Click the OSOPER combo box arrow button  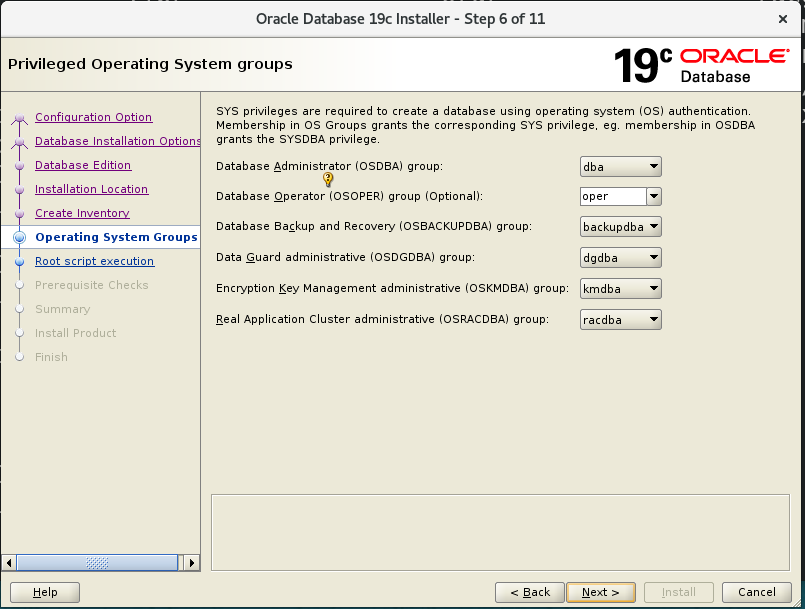click(654, 196)
